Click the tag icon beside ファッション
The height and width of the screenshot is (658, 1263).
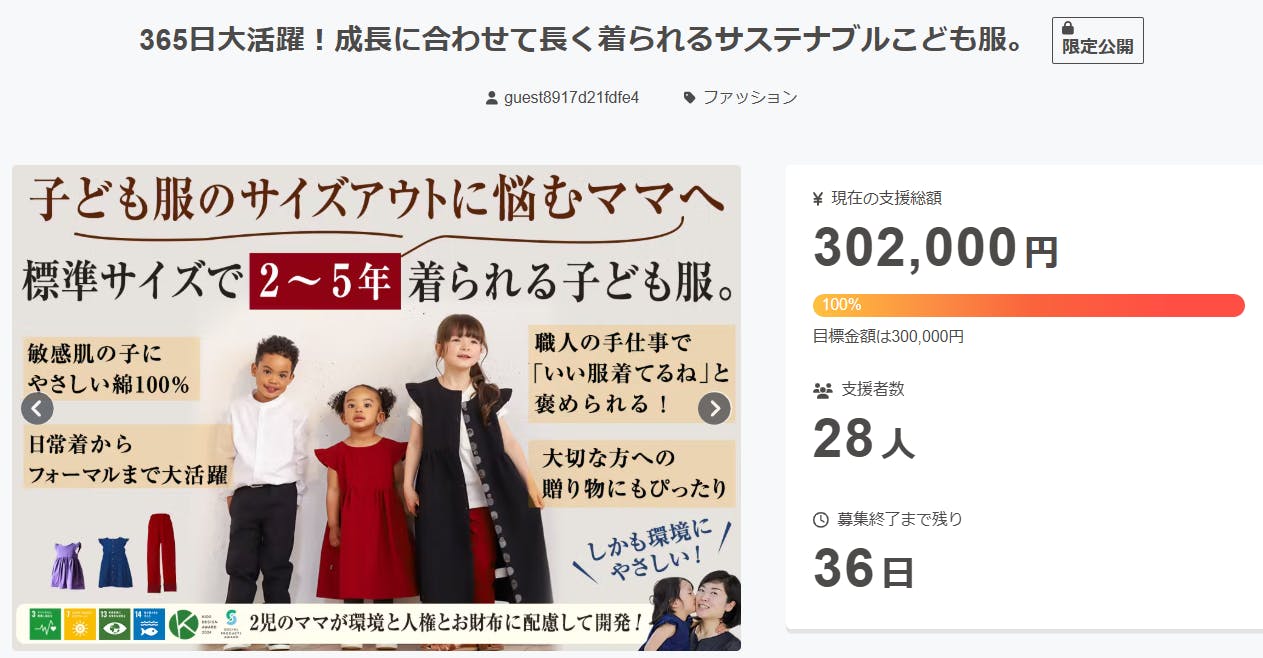[690, 98]
